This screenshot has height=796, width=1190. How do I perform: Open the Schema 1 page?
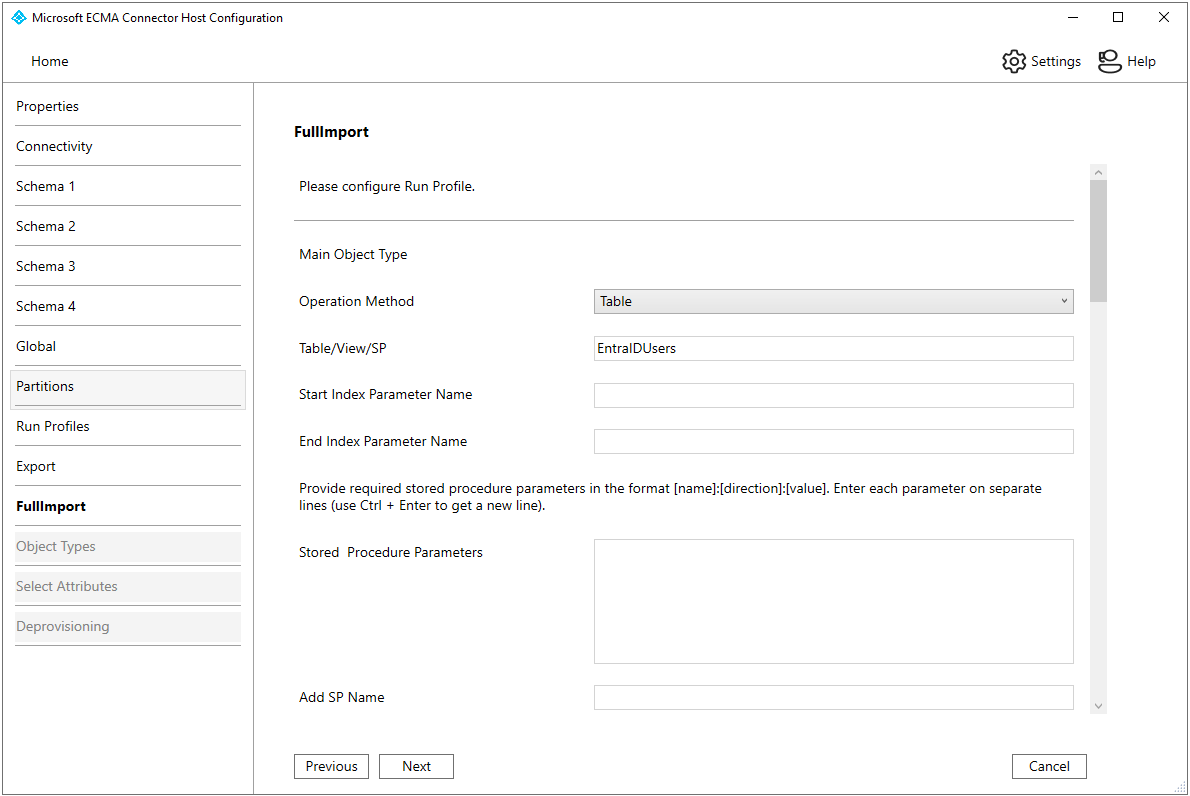point(46,186)
